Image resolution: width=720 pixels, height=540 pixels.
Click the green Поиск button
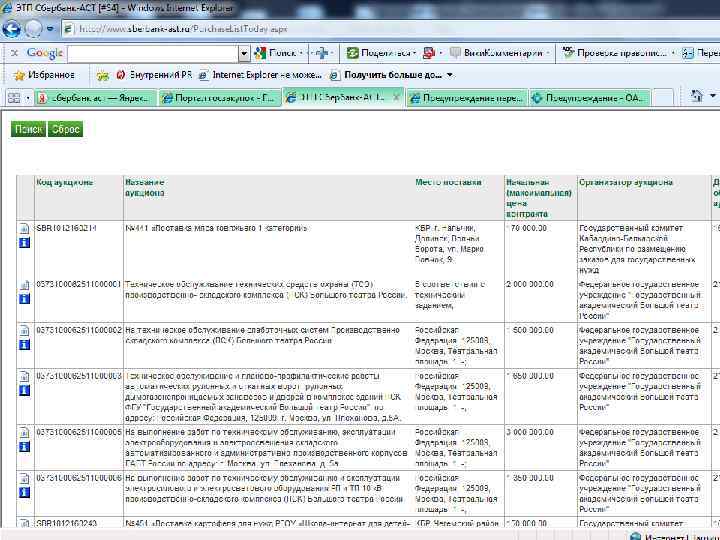pos(28,129)
